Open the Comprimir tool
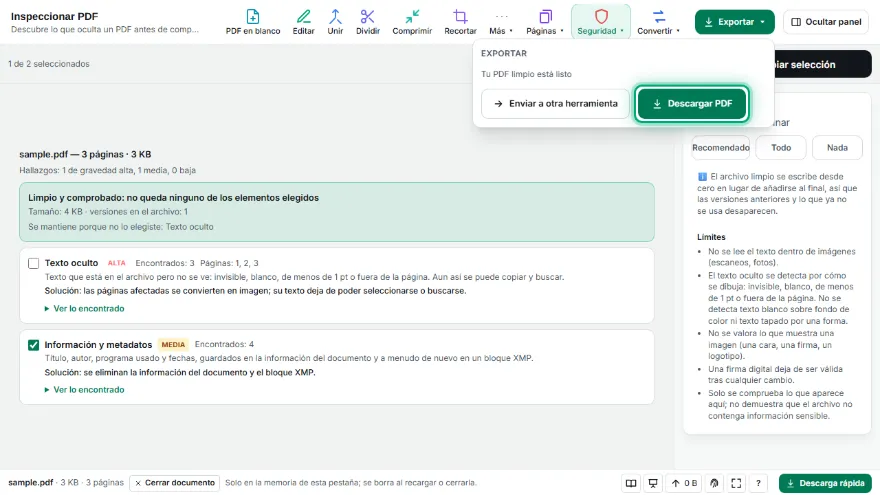The image size is (880, 495). 412,22
